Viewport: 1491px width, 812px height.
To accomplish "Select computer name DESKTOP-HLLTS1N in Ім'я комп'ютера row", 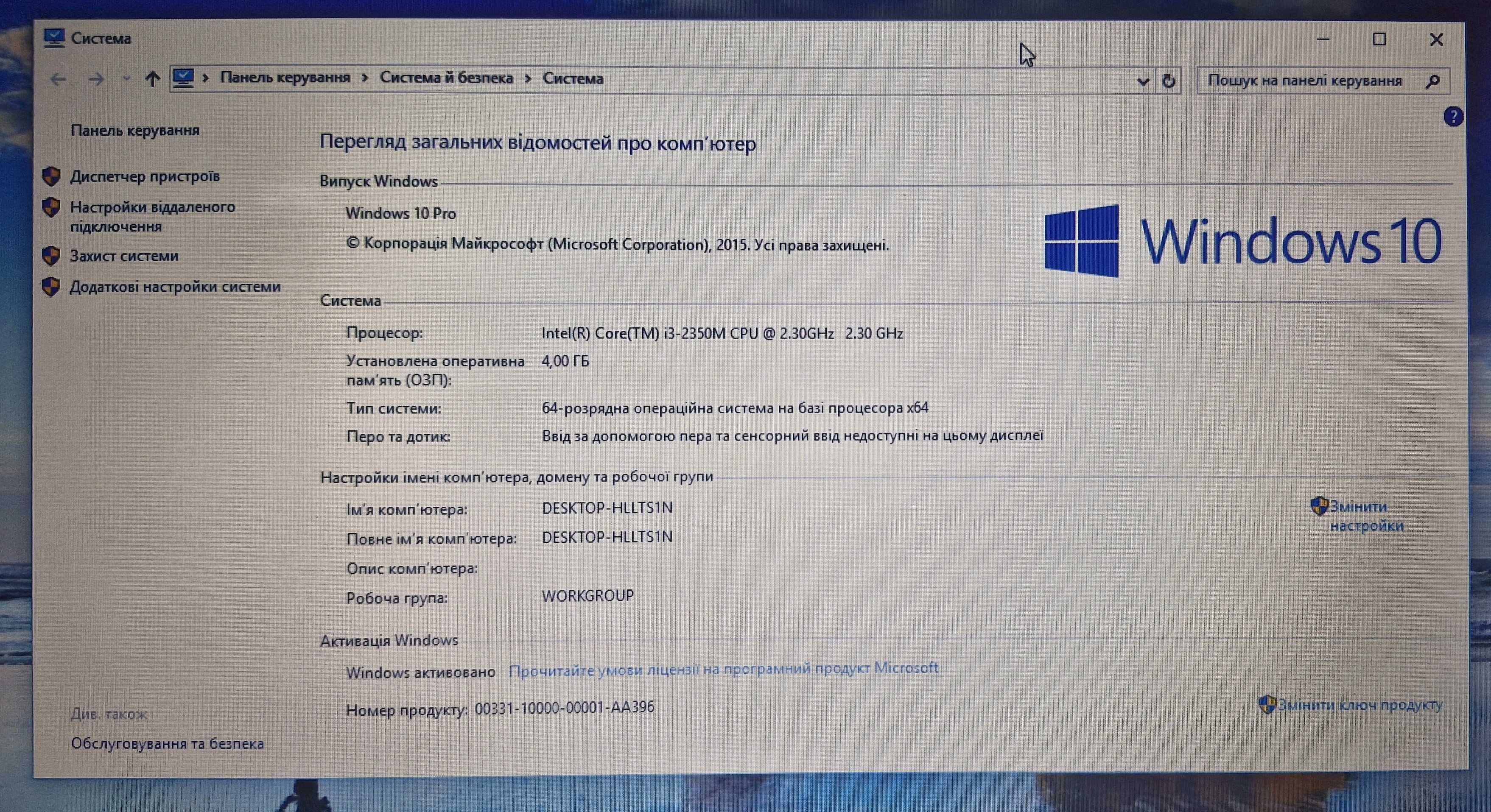I will [x=607, y=508].
